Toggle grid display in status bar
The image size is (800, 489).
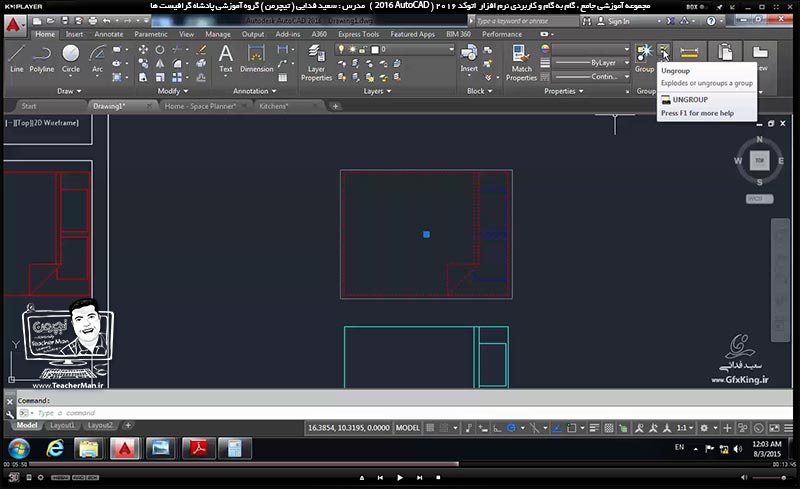430,428
